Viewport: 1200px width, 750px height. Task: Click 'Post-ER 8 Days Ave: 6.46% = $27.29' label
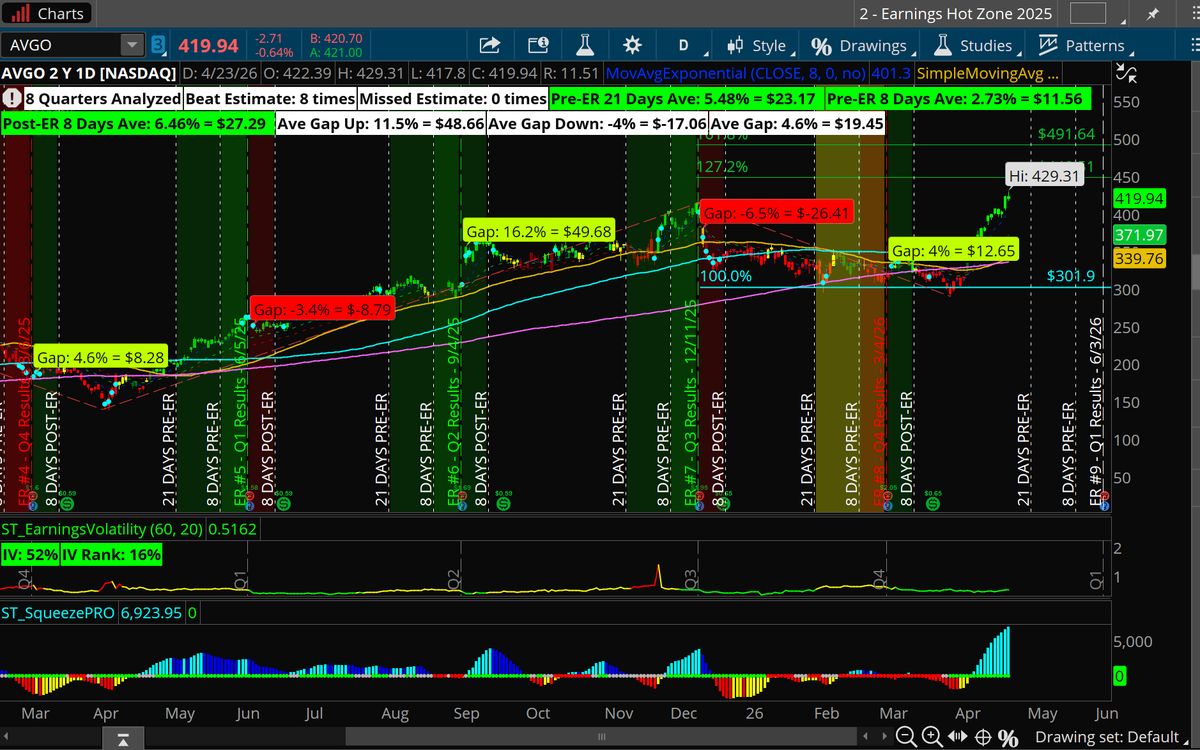[136, 123]
